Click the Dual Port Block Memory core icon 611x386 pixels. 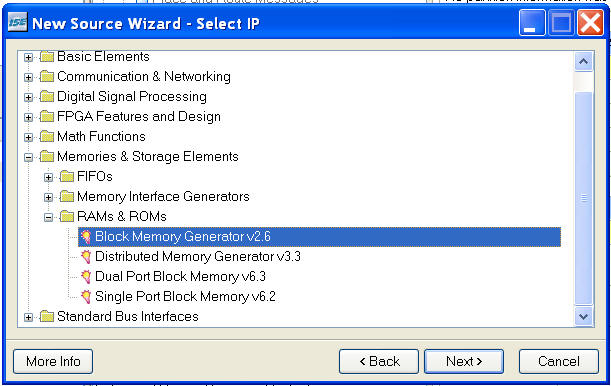pos(86,276)
